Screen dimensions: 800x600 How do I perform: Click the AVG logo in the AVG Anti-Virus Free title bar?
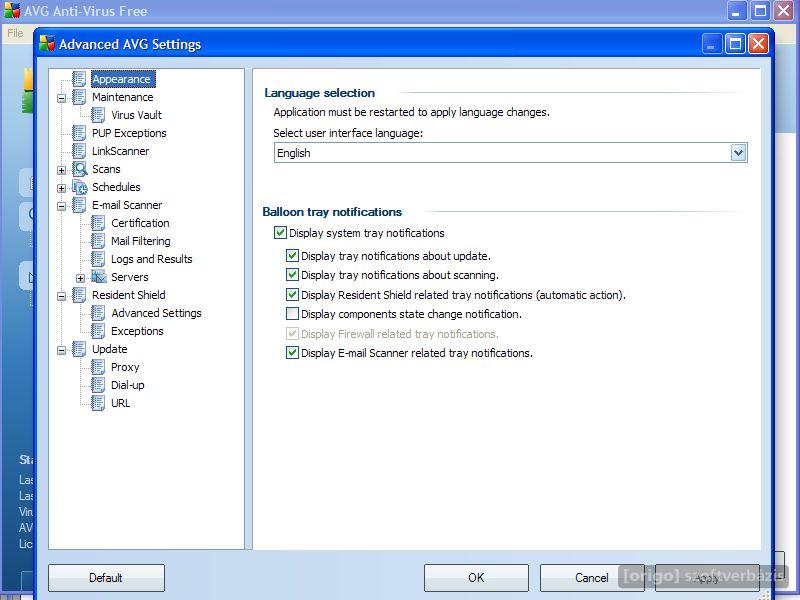tap(12, 10)
